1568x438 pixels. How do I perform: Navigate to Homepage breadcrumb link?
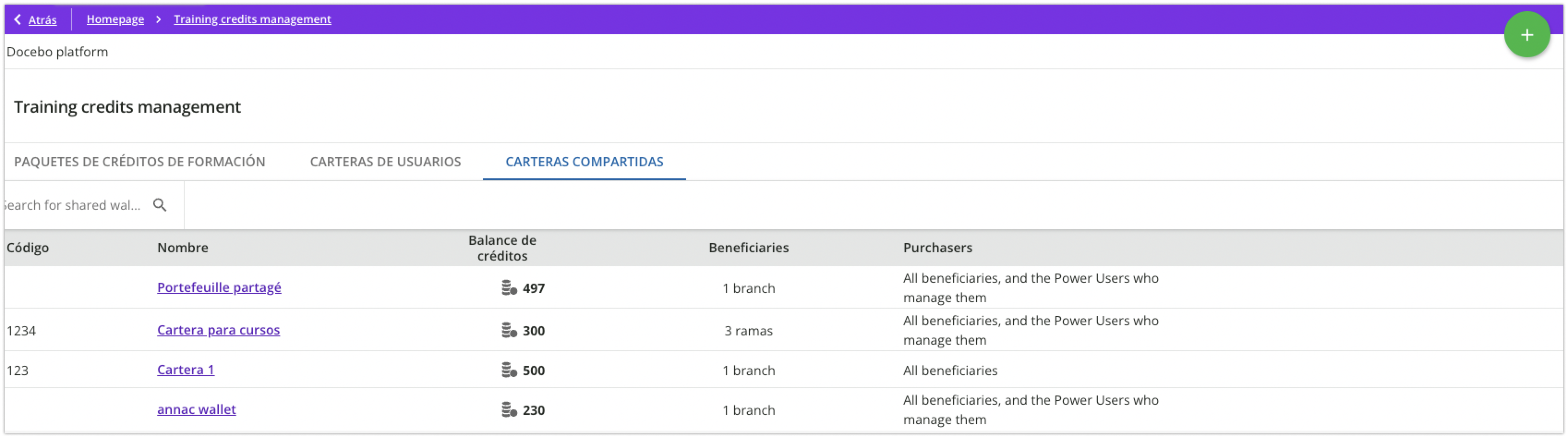point(115,19)
